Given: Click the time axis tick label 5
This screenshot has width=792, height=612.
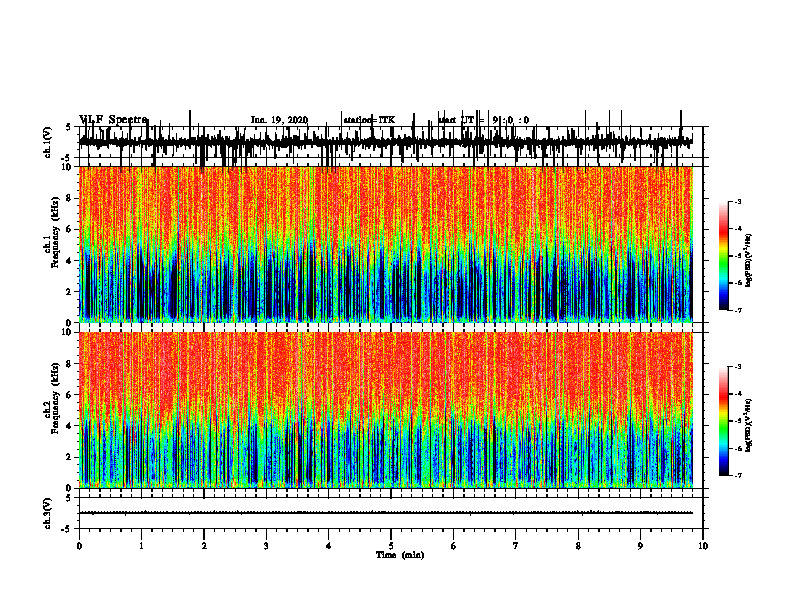Looking at the screenshot, I should (391, 546).
